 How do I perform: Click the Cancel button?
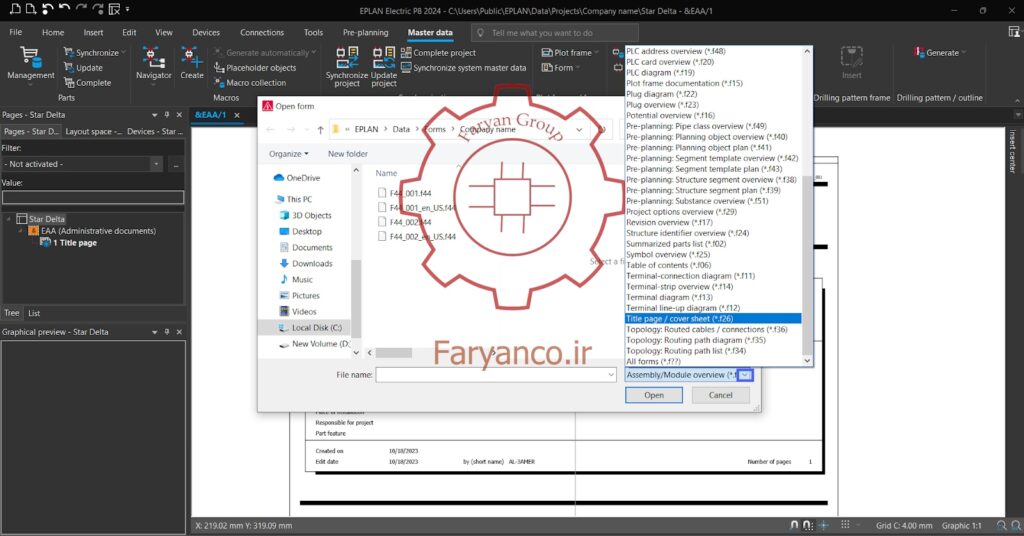[x=720, y=396]
